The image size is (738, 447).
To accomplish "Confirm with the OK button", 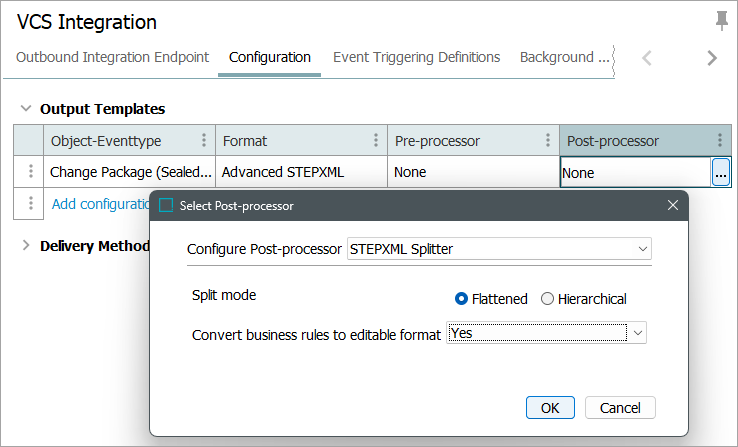I will tap(550, 407).
